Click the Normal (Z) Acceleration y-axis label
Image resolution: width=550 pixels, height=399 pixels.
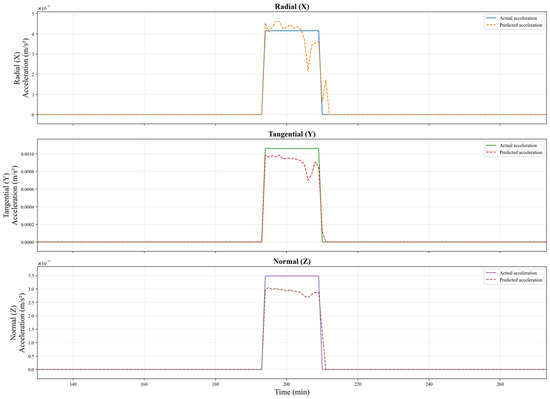point(18,322)
